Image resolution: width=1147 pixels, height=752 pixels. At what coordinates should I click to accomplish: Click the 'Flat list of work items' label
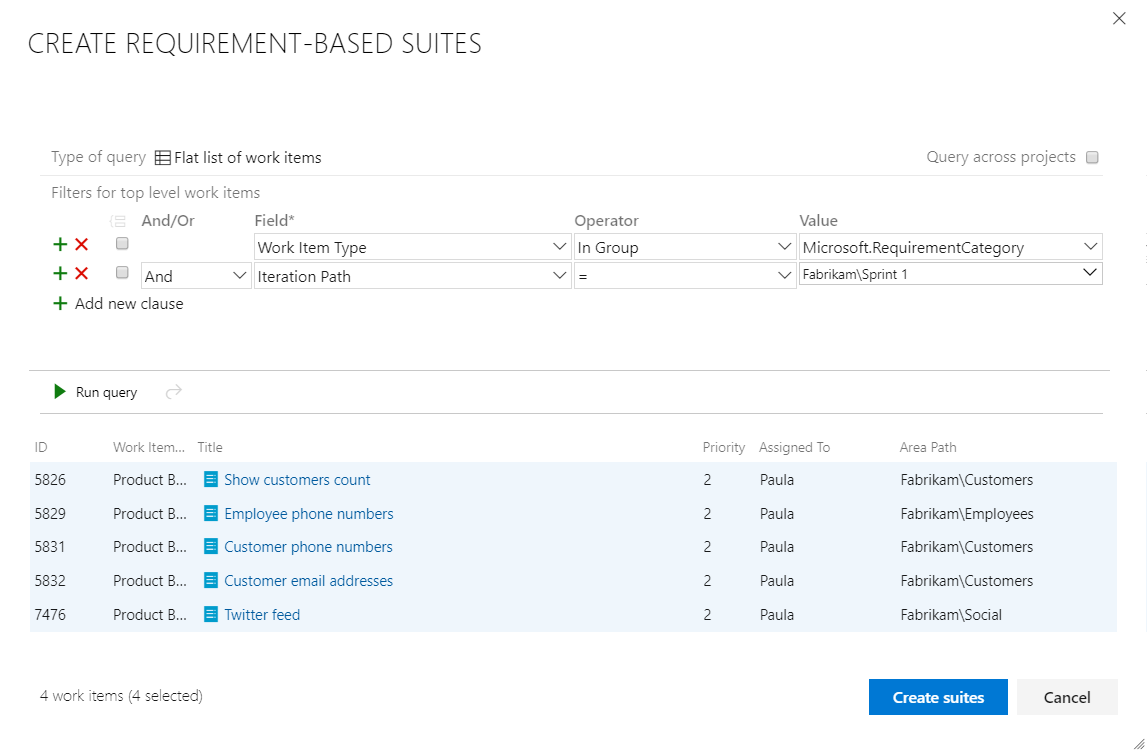click(247, 157)
